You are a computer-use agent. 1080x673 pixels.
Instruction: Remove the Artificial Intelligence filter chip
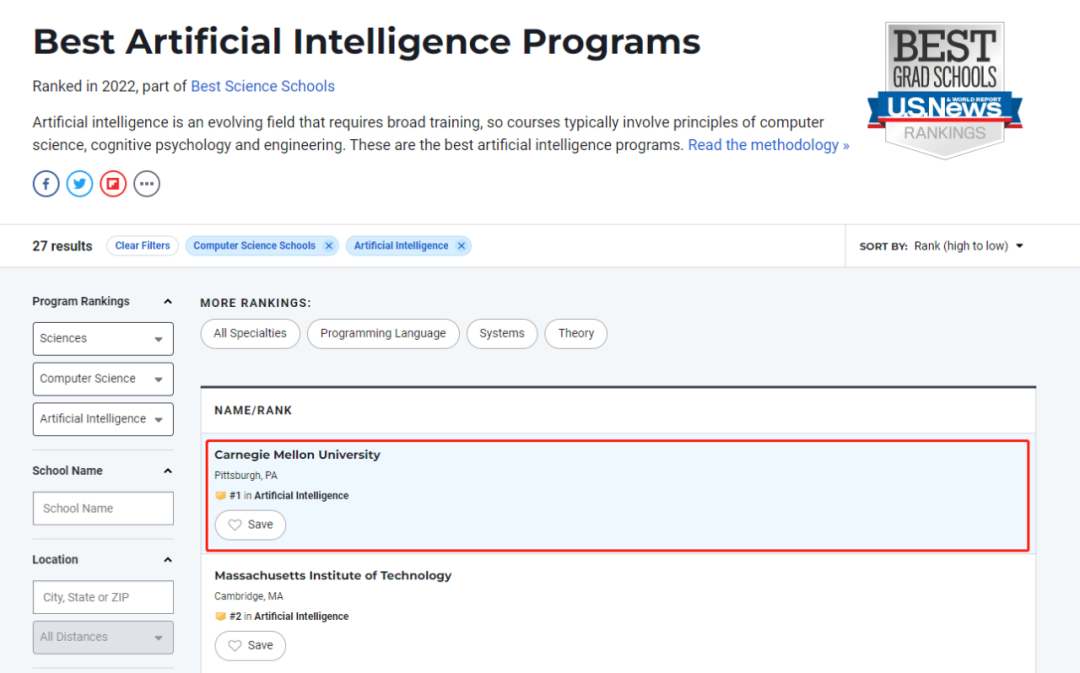[461, 246]
